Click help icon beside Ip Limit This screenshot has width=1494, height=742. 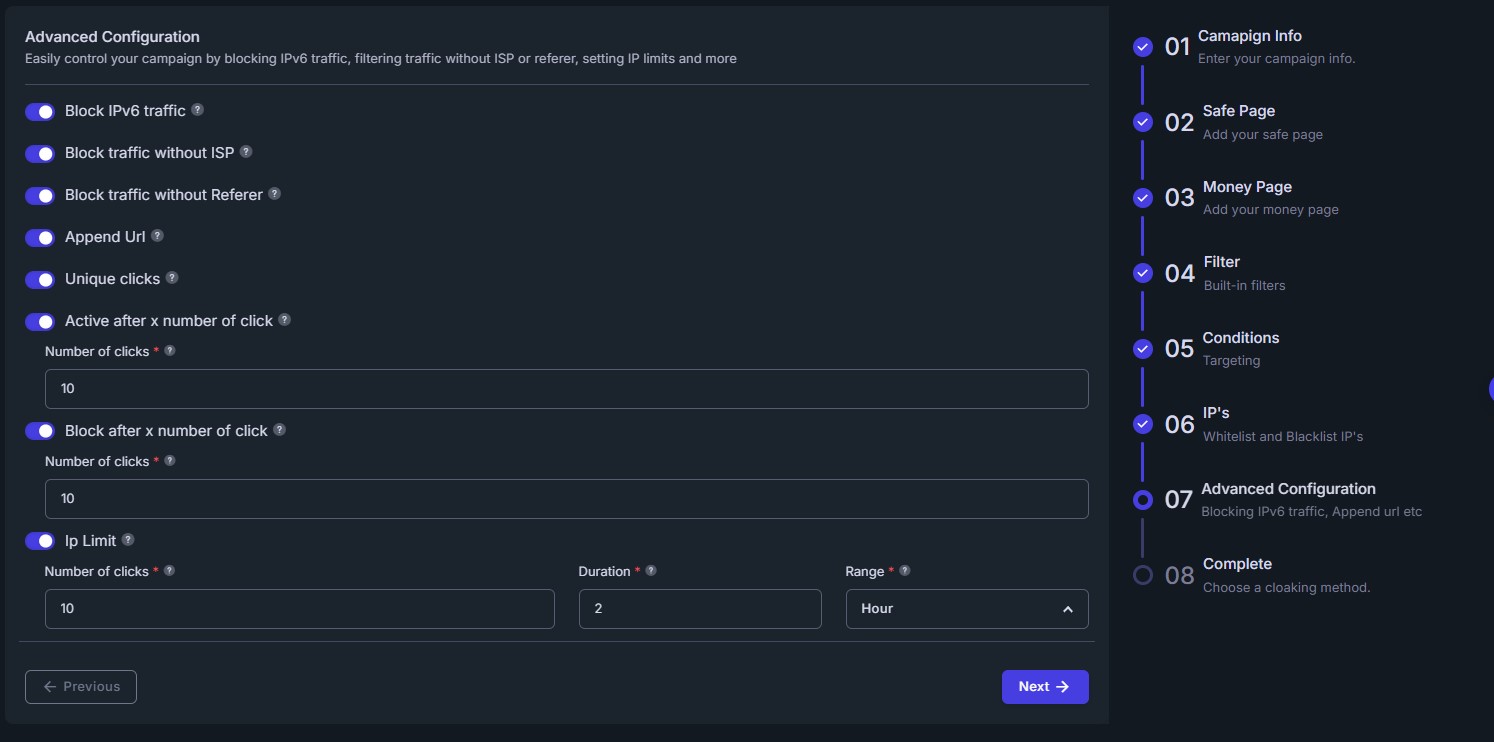128,540
